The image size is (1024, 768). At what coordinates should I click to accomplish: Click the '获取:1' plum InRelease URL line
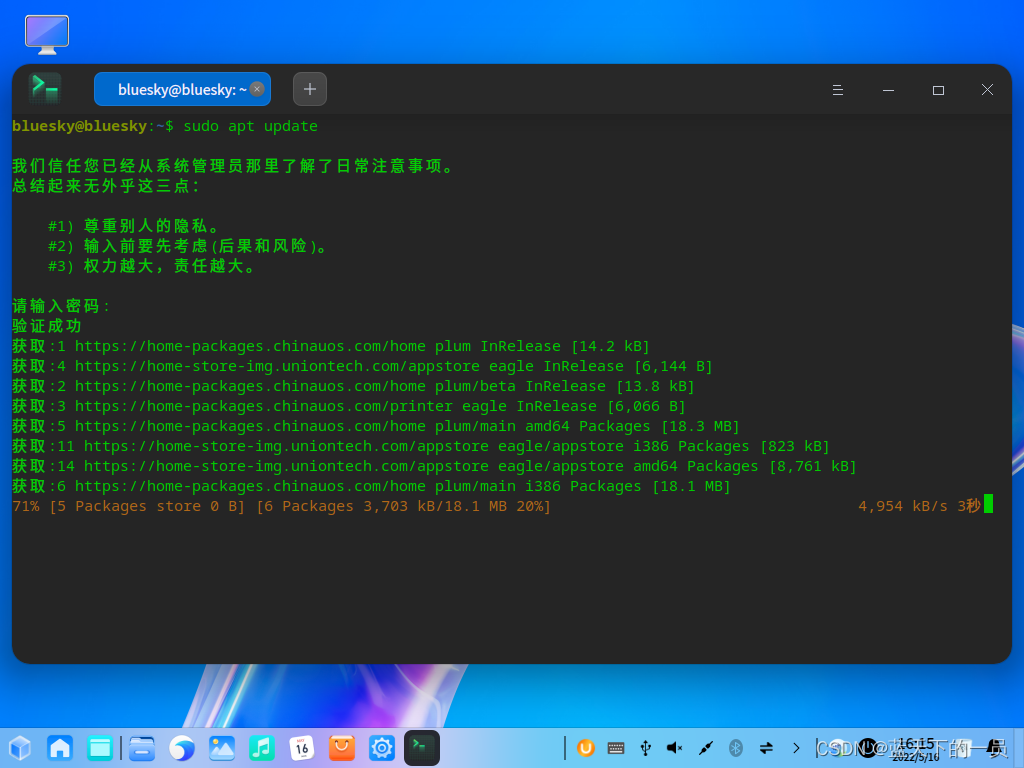(x=331, y=346)
